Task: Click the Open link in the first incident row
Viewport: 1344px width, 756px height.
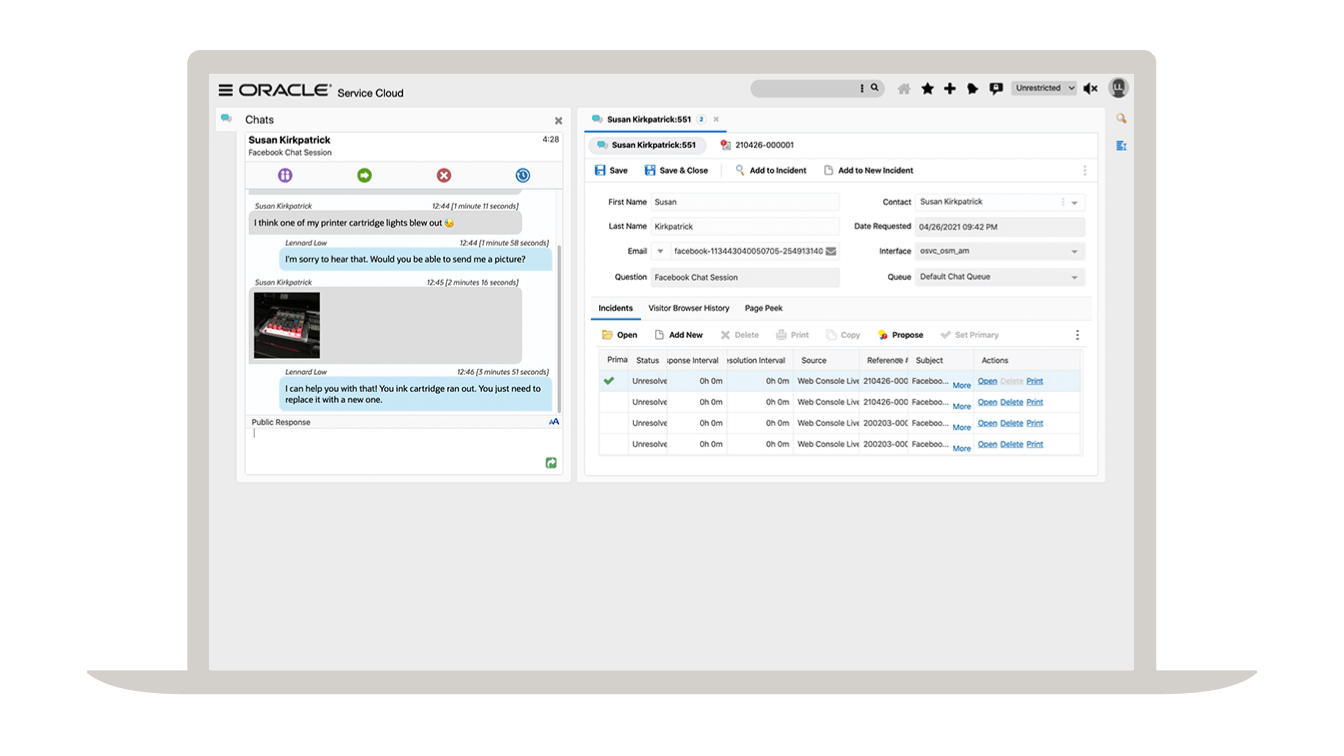Action: pyautogui.click(x=987, y=381)
